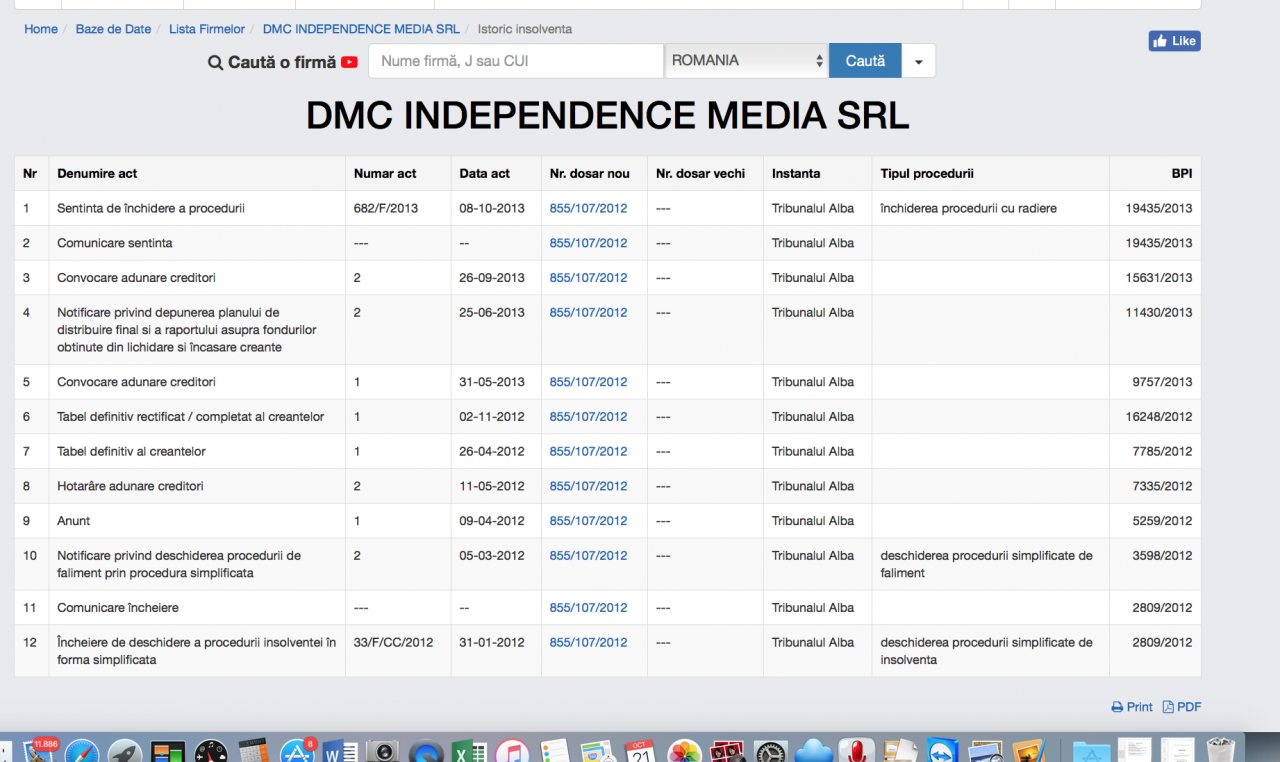
Task: Open DMC INDEPENDENCE MEDIA SRL breadcrumb link
Action: 361,29
